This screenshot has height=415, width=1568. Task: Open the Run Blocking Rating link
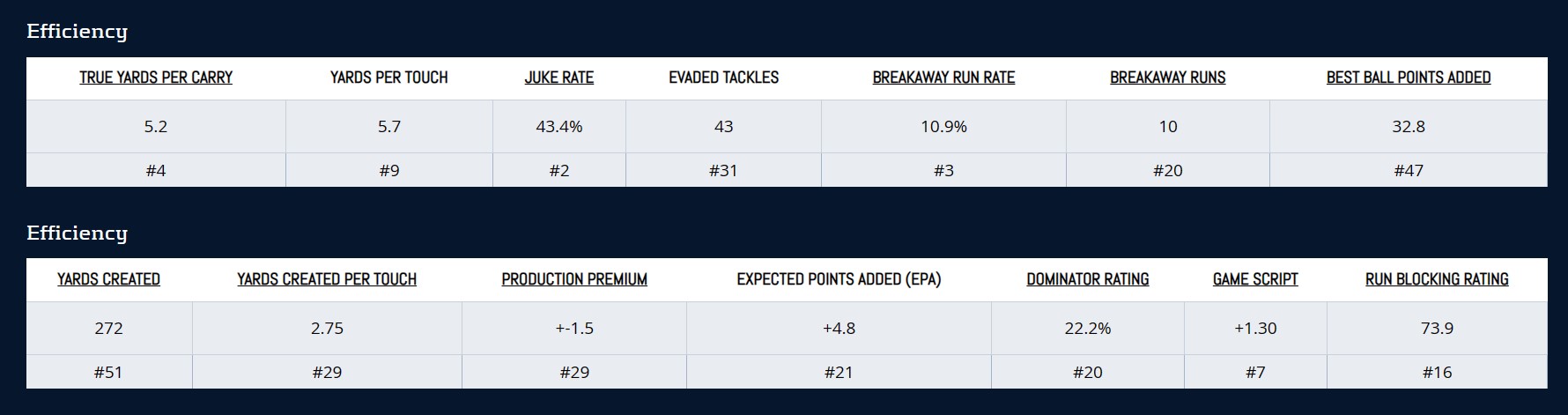pos(1437,279)
